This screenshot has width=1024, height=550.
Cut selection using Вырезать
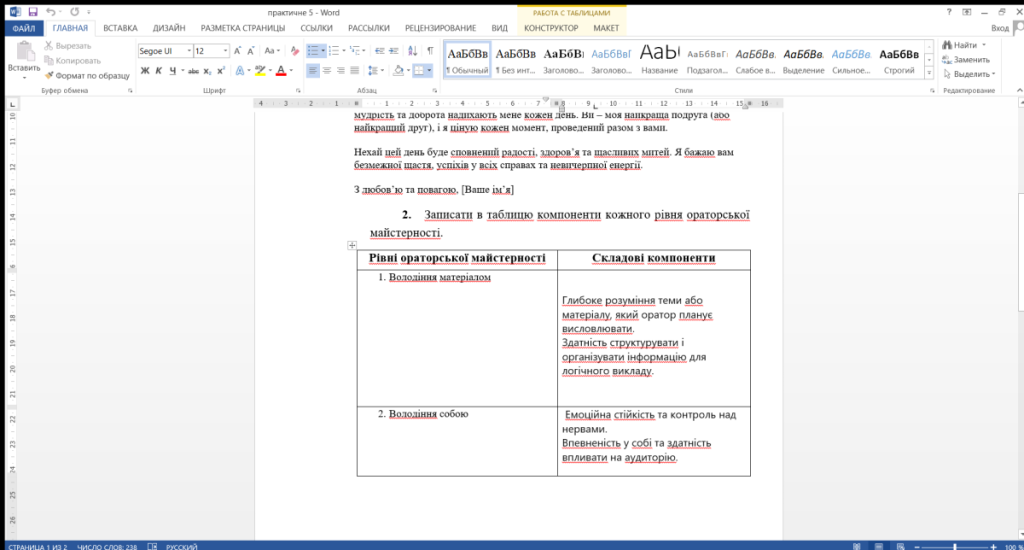pyautogui.click(x=68, y=46)
